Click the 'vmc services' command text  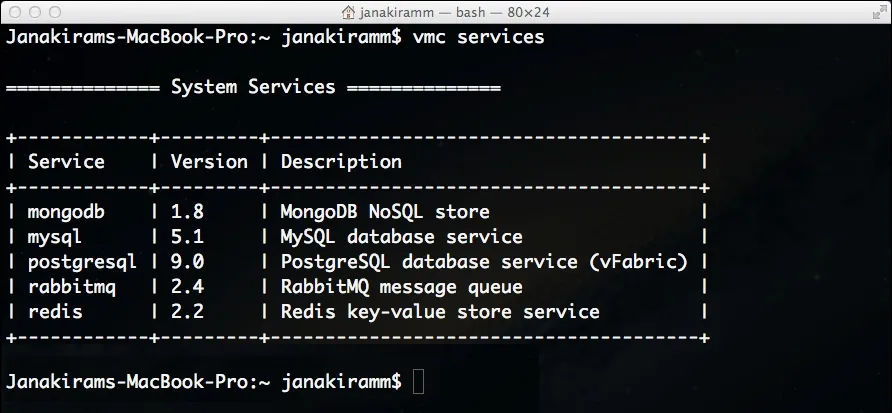click(478, 37)
